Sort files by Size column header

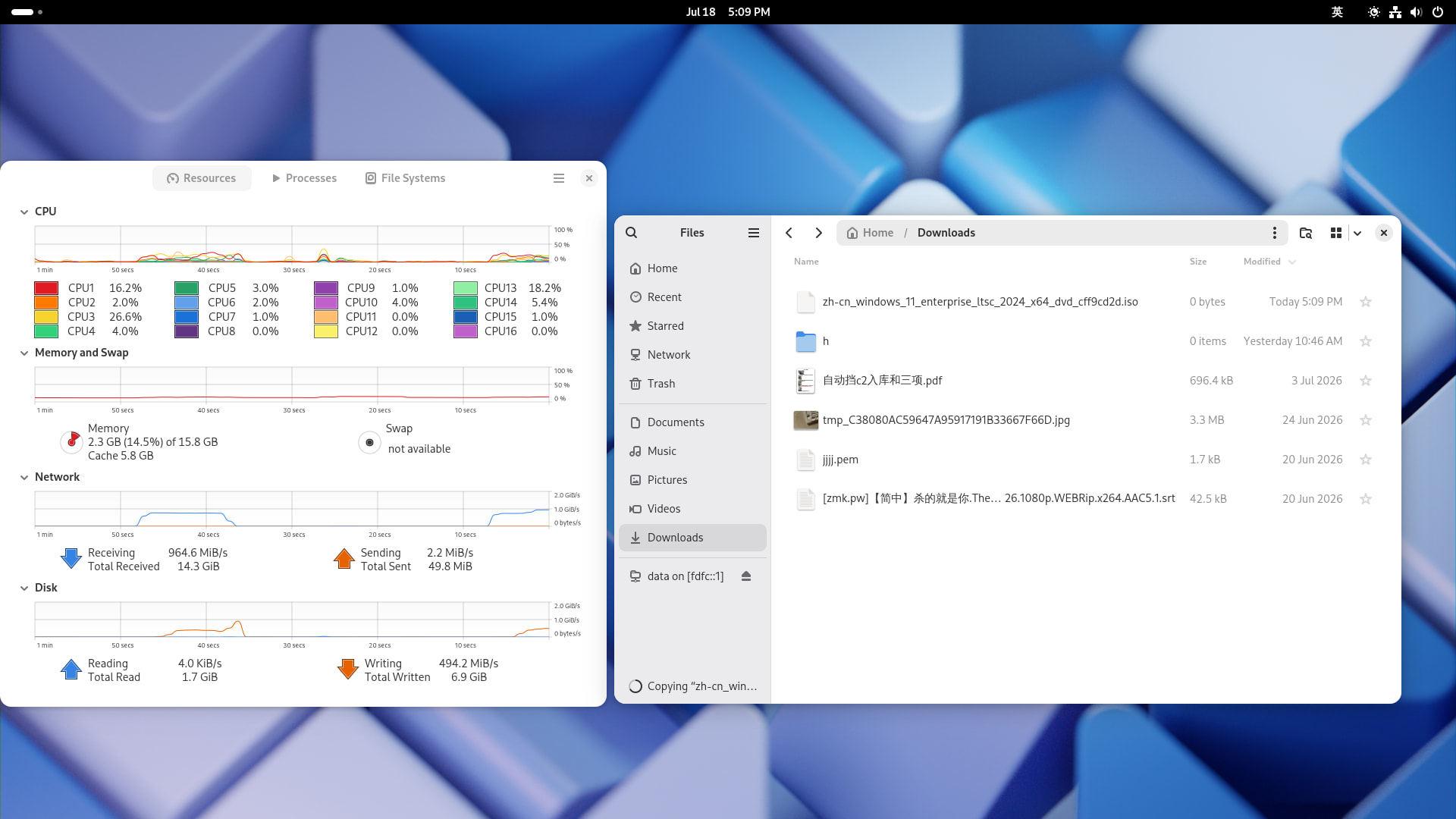coord(1198,262)
